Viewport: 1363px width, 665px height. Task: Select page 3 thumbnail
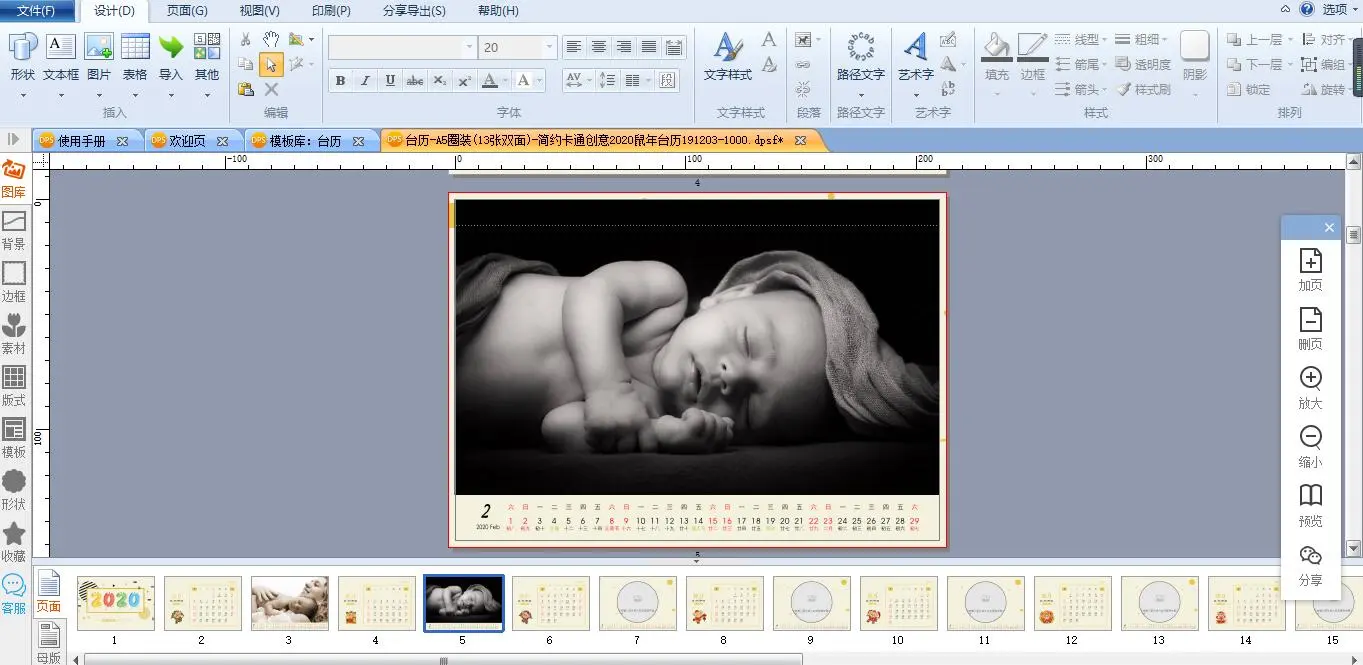(x=289, y=603)
